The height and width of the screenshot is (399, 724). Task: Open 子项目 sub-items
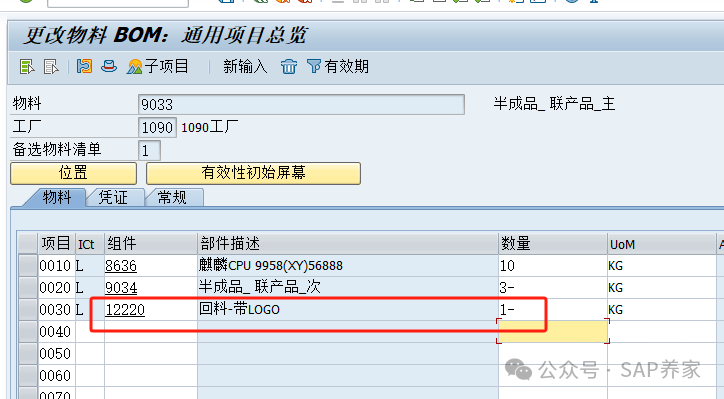click(x=158, y=66)
